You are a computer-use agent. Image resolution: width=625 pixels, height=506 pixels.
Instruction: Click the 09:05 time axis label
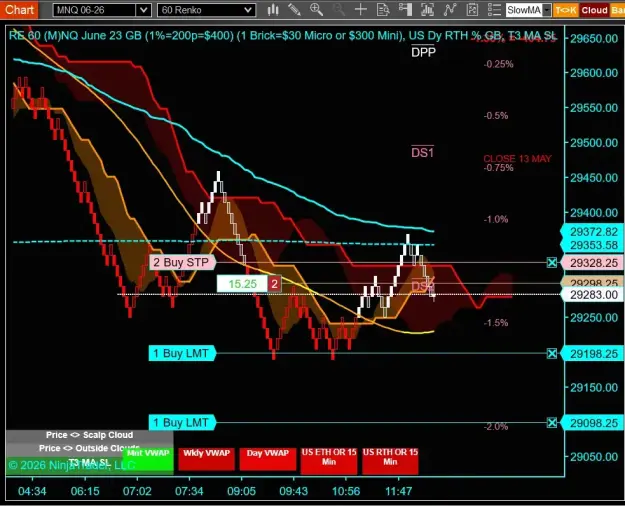pos(241,491)
